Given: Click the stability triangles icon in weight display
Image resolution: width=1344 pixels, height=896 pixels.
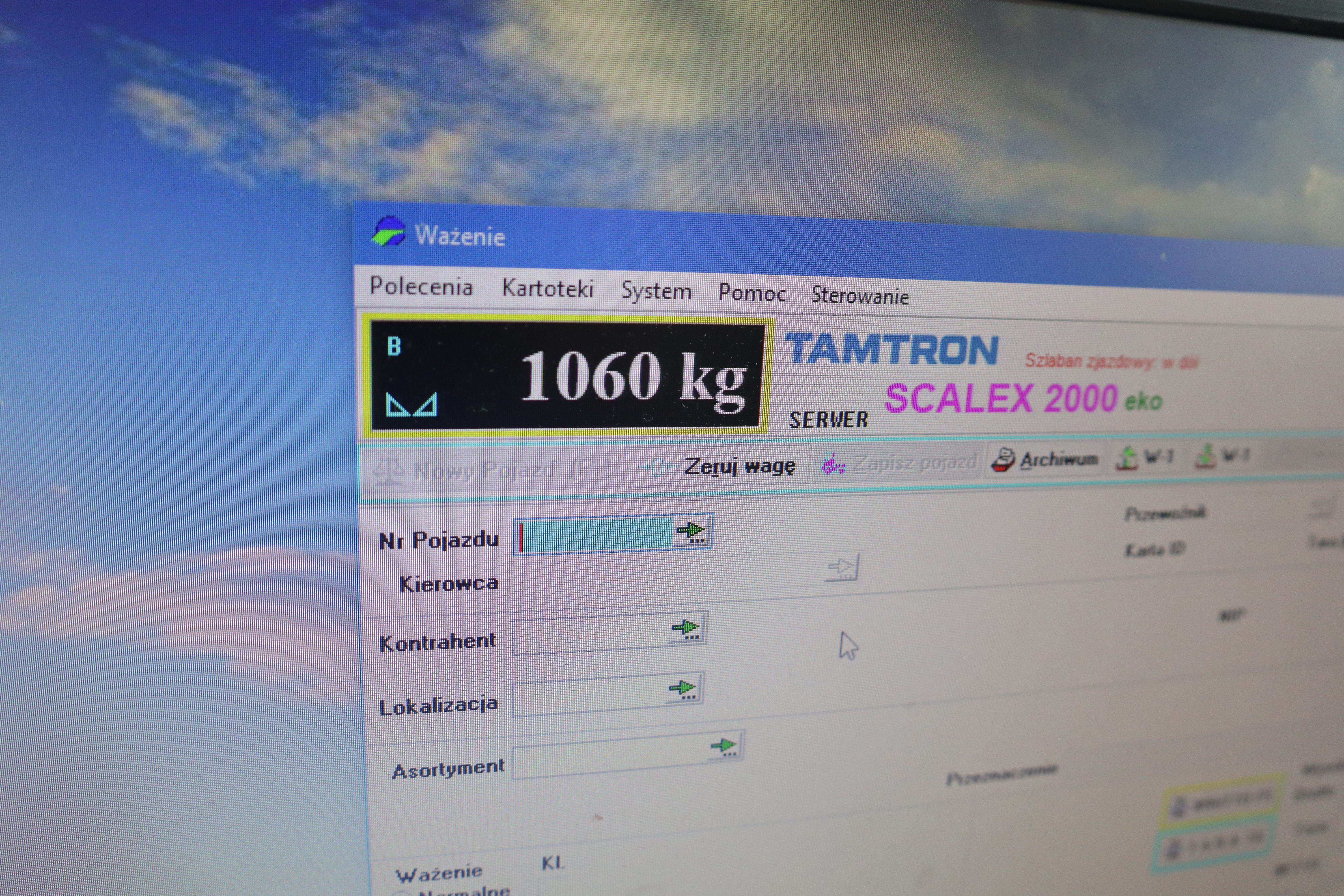Looking at the screenshot, I should point(411,404).
